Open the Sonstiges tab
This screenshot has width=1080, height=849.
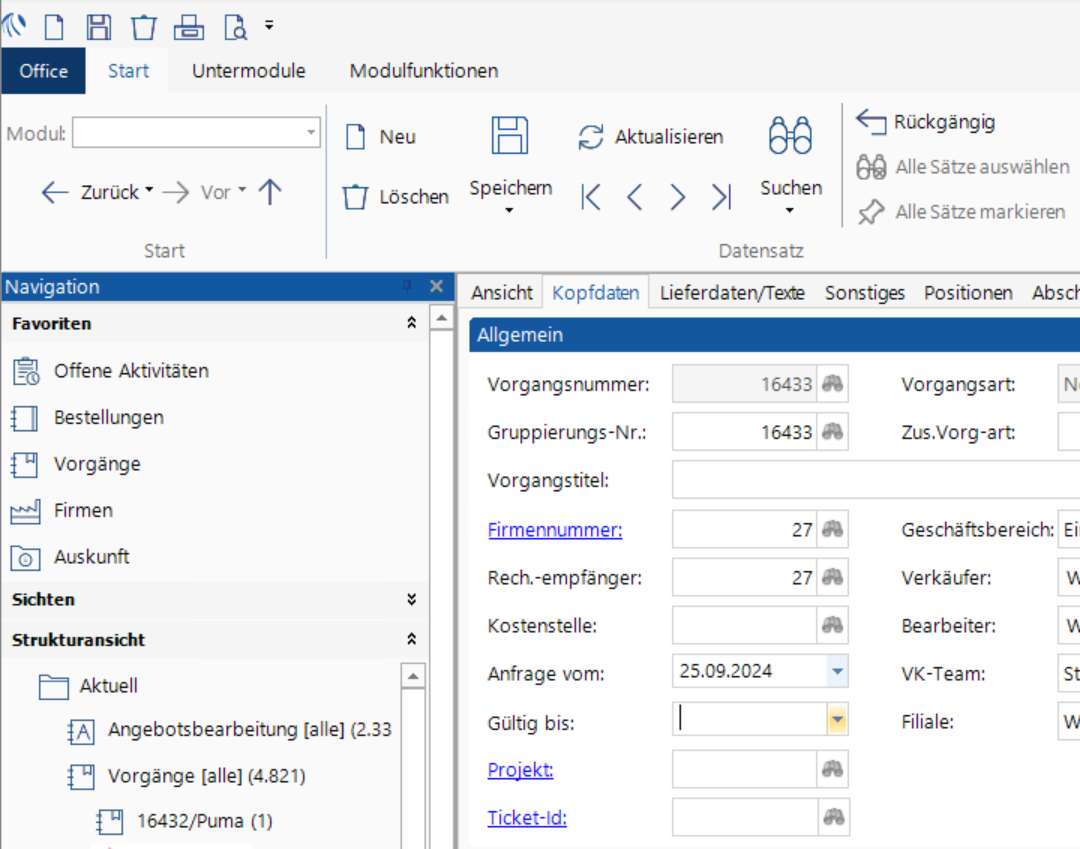tap(864, 293)
